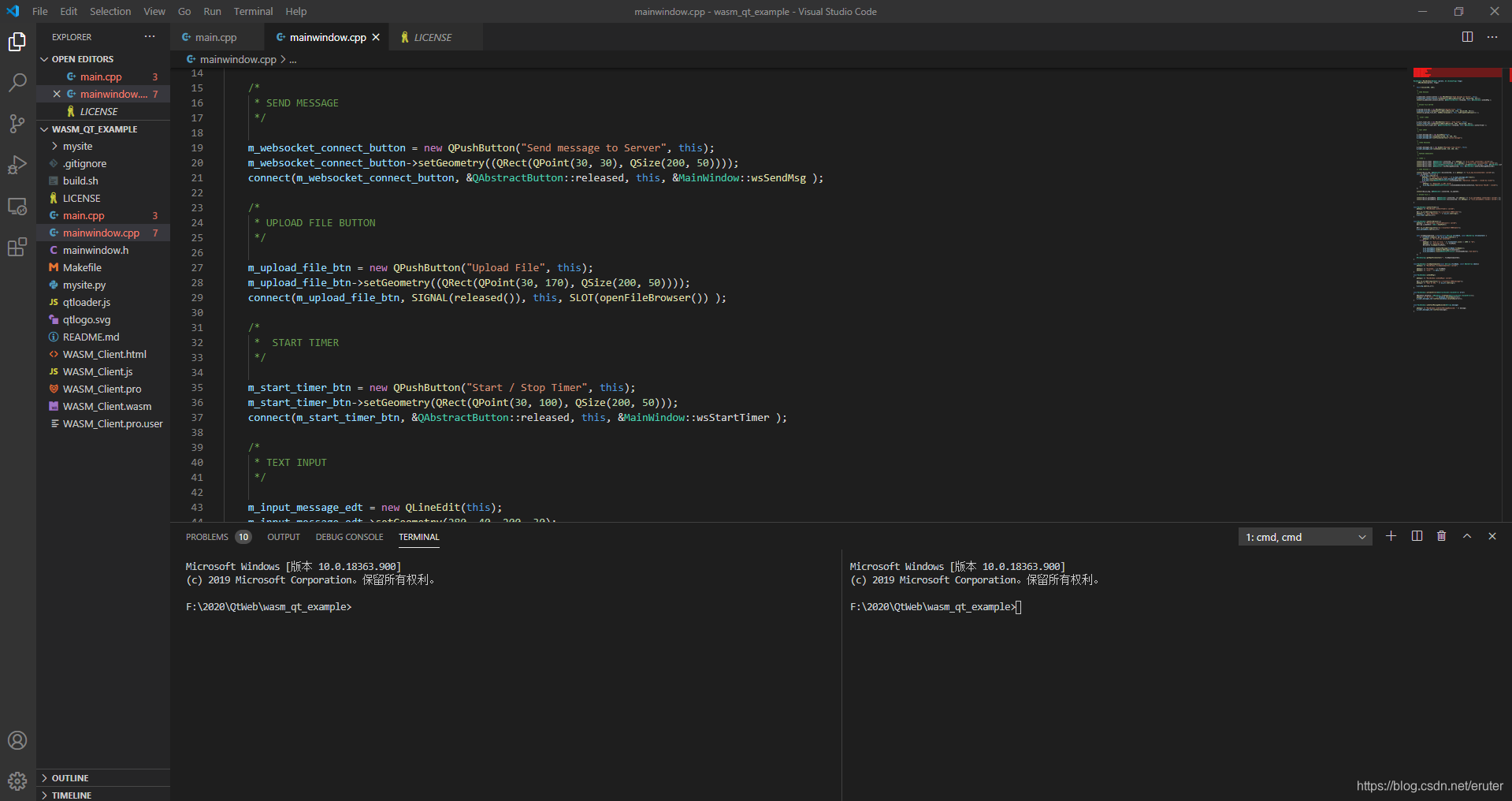Open main.cpp from Open Editors list
Viewport: 1512px width, 801px height.
(103, 76)
